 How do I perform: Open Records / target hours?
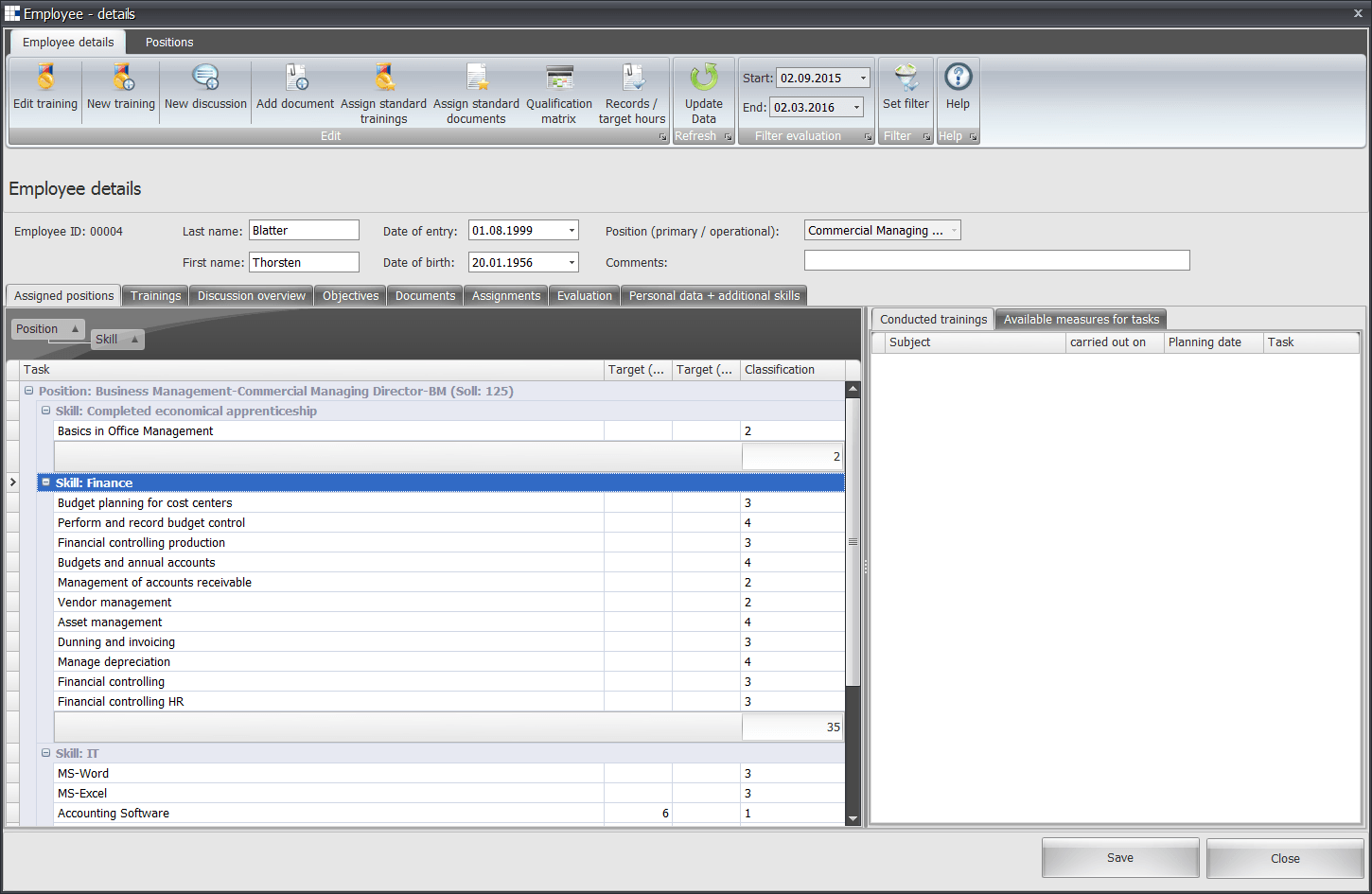point(632,78)
